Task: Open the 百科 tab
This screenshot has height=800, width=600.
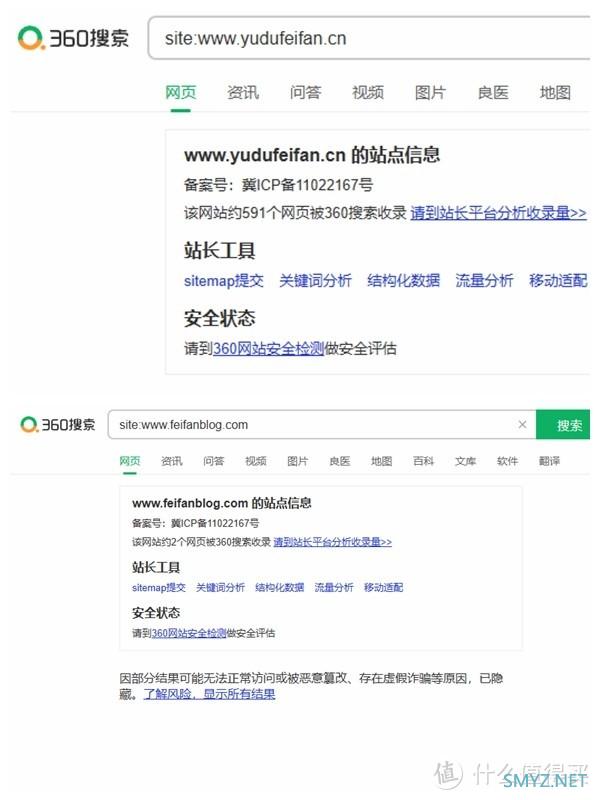Action: pos(423,461)
